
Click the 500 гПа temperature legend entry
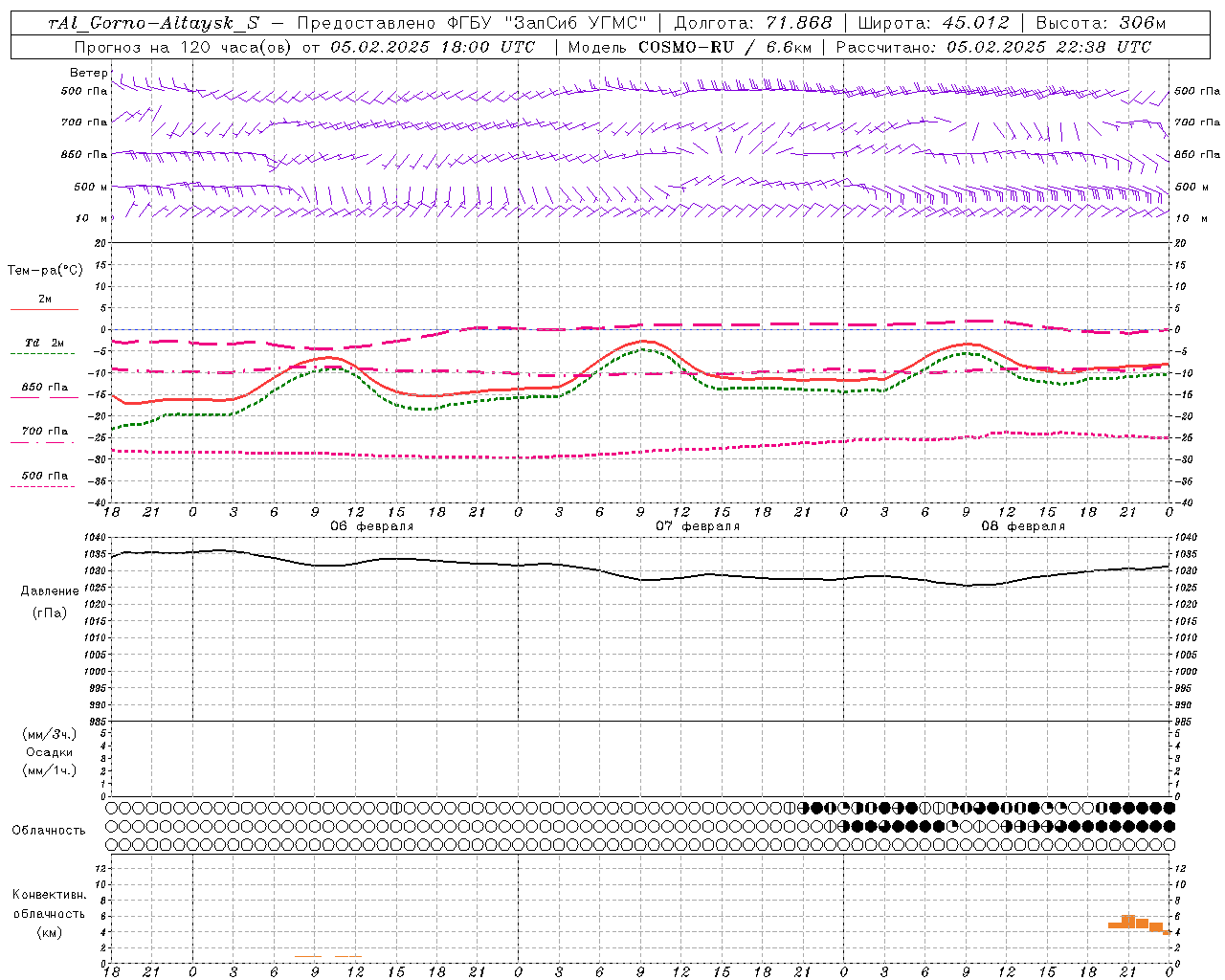44,476
